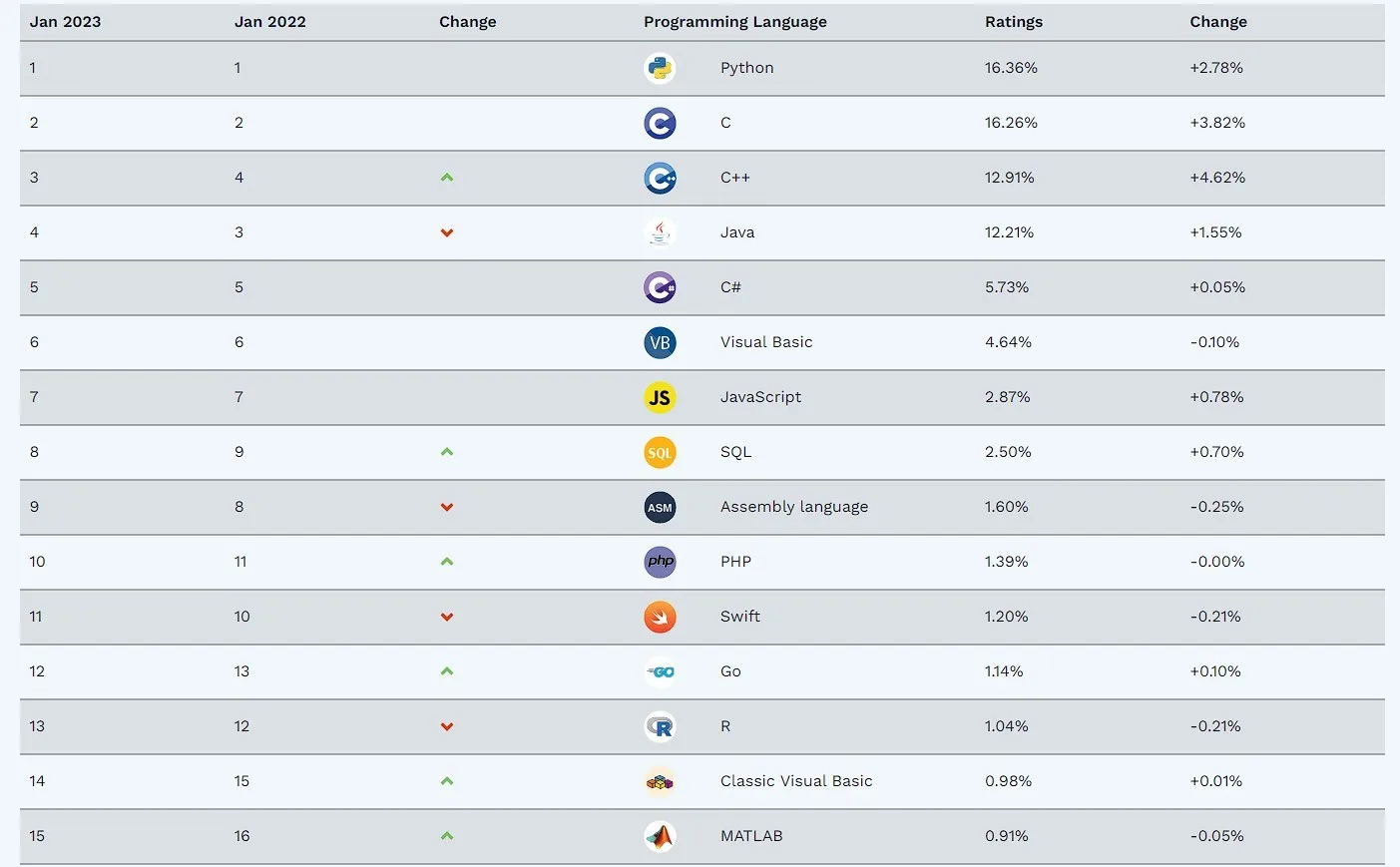This screenshot has width=1400, height=867.
Task: Click the C++ language logo
Action: (660, 178)
